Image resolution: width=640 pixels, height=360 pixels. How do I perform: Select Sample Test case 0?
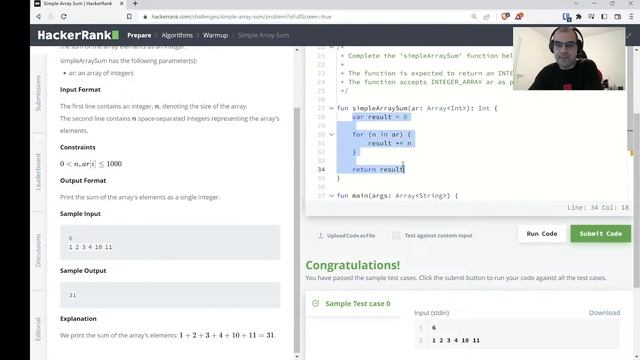[353, 304]
